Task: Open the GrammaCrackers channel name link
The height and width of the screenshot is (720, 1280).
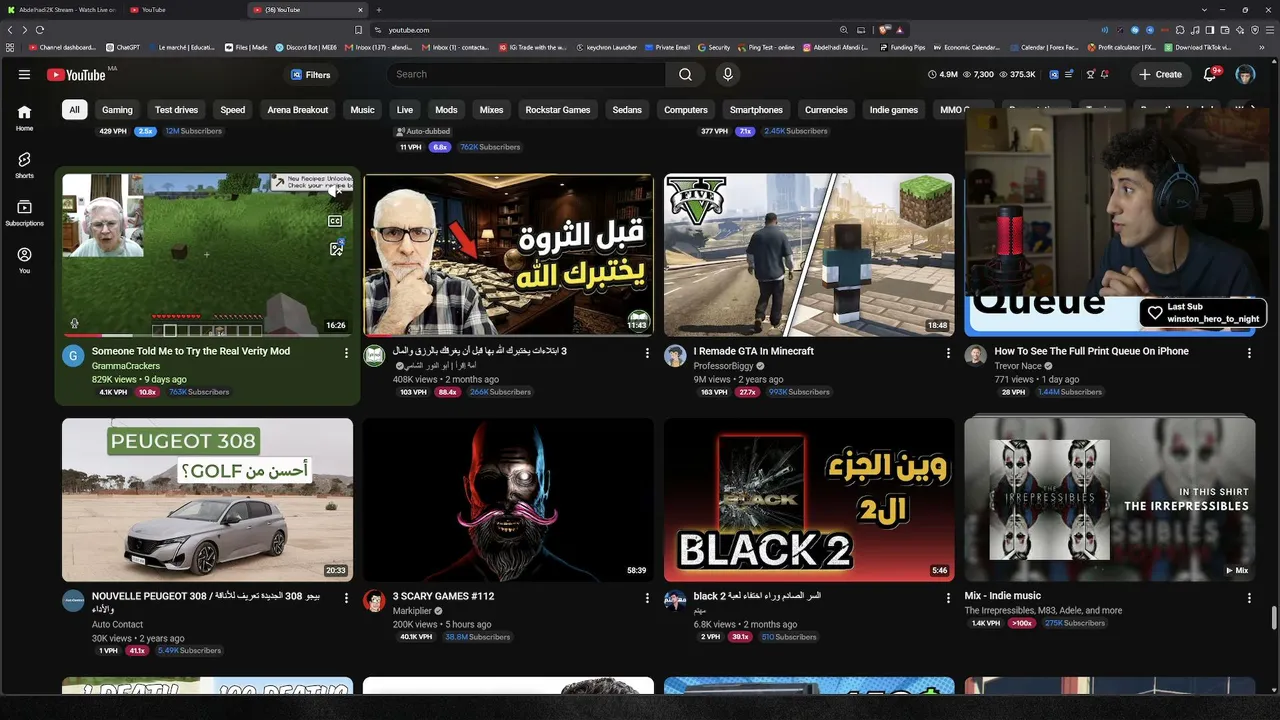Action: pos(125,366)
